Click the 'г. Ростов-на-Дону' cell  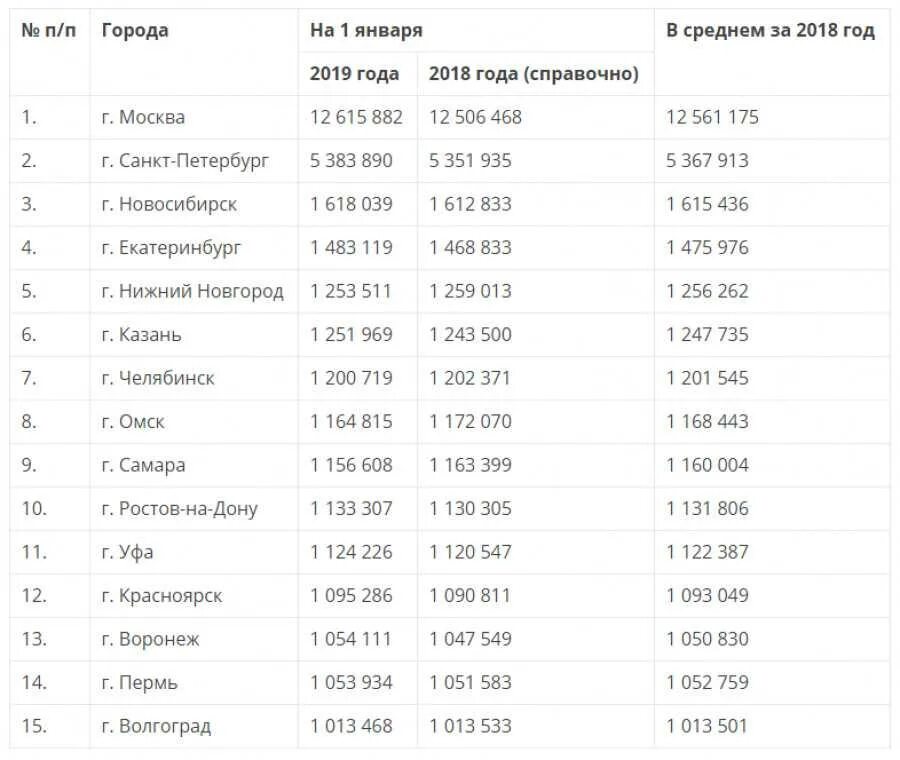pos(180,509)
